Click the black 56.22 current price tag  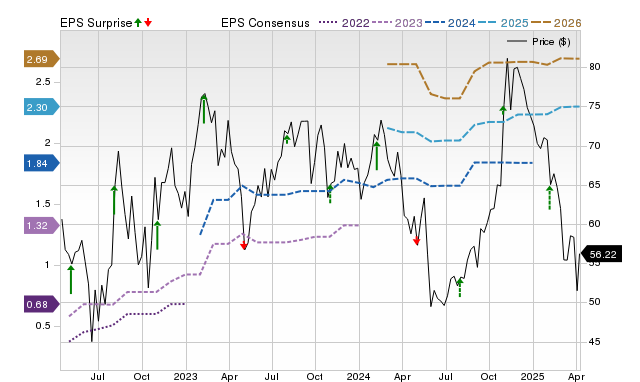pyautogui.click(x=601, y=254)
